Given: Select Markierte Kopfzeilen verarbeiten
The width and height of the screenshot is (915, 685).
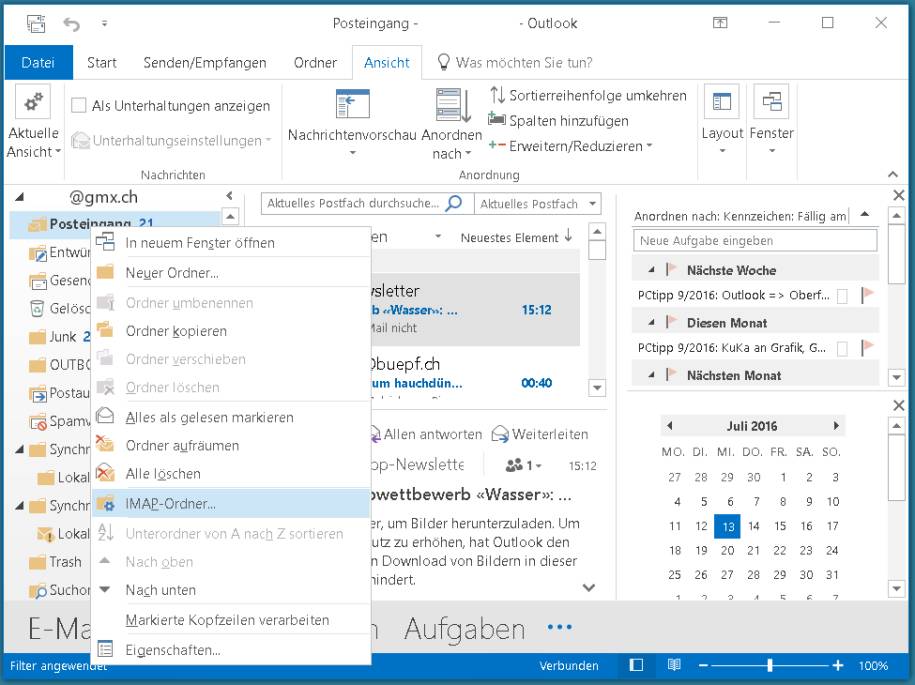Looking at the screenshot, I should tap(231, 620).
